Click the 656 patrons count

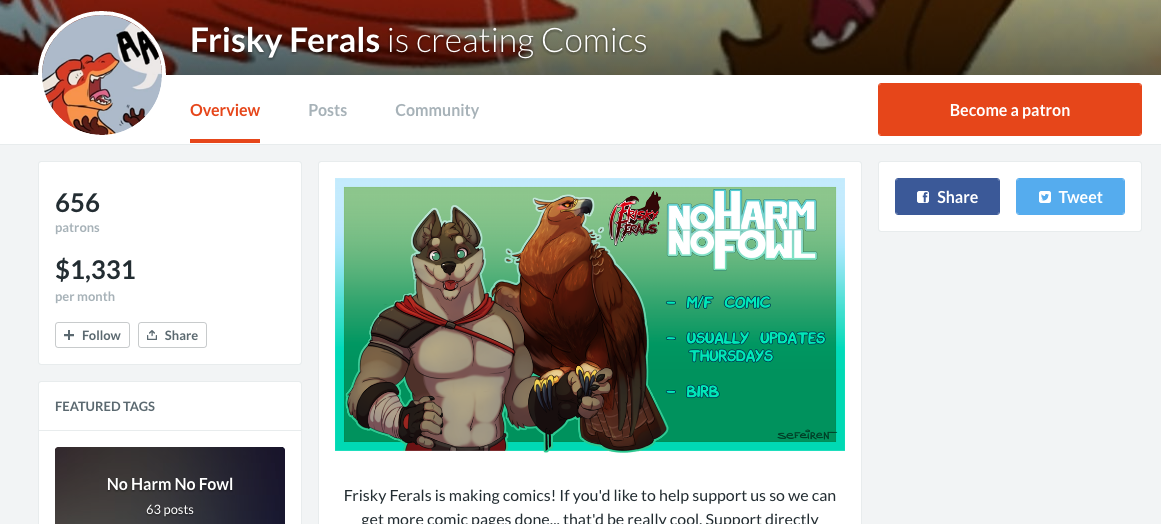pos(78,203)
